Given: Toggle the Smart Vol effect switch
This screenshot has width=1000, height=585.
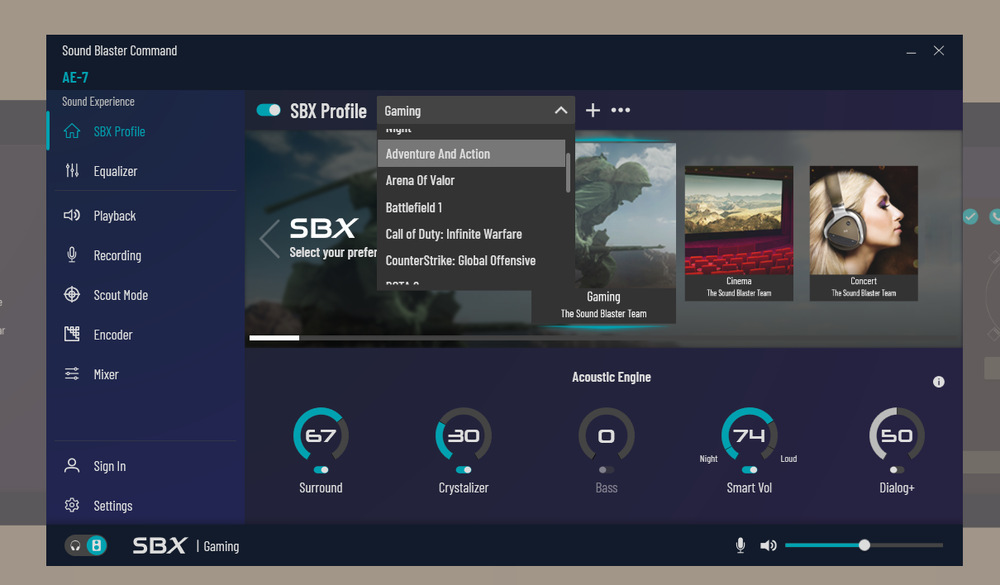Looking at the screenshot, I should tap(749, 470).
